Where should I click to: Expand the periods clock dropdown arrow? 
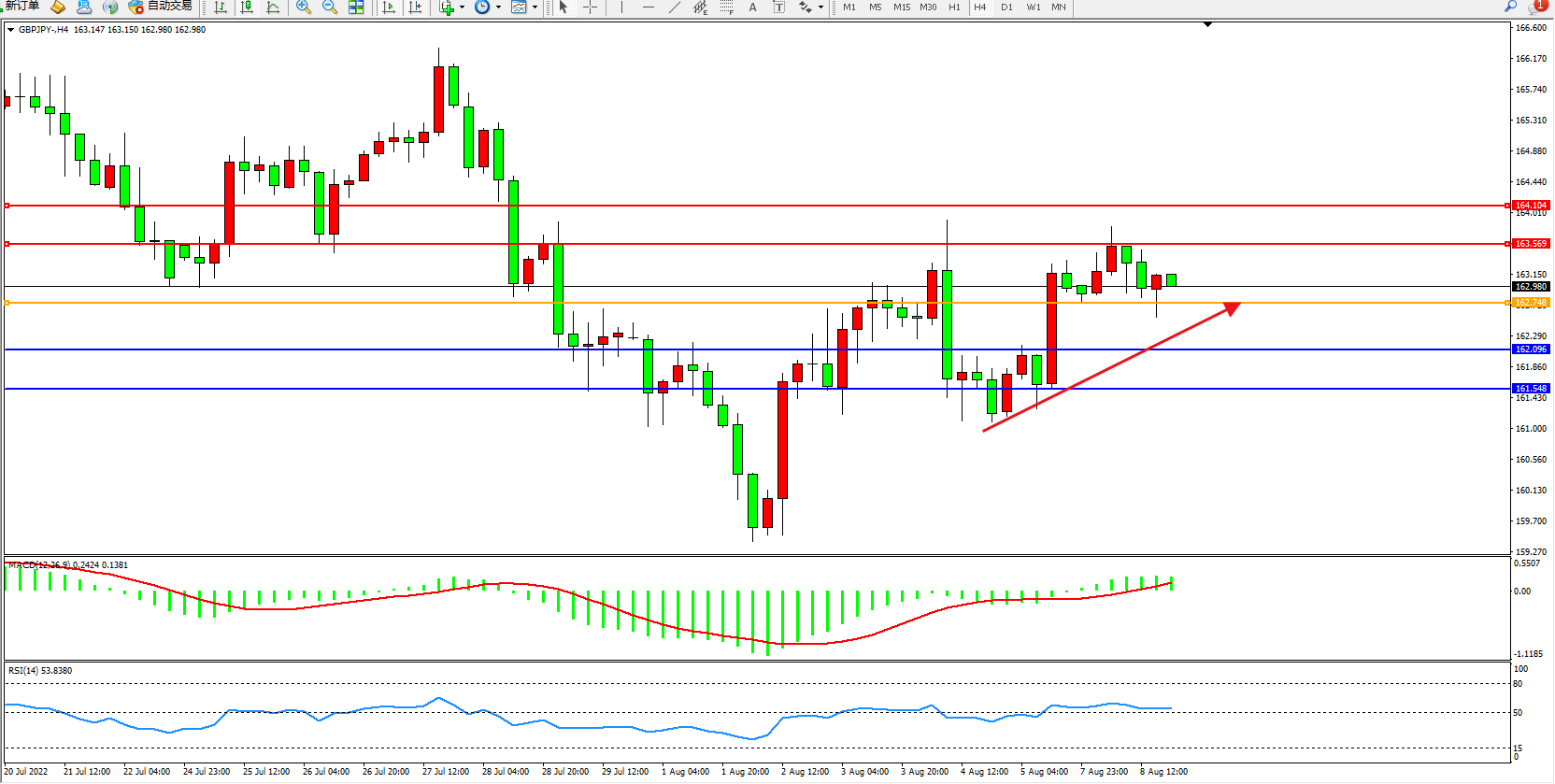click(498, 7)
